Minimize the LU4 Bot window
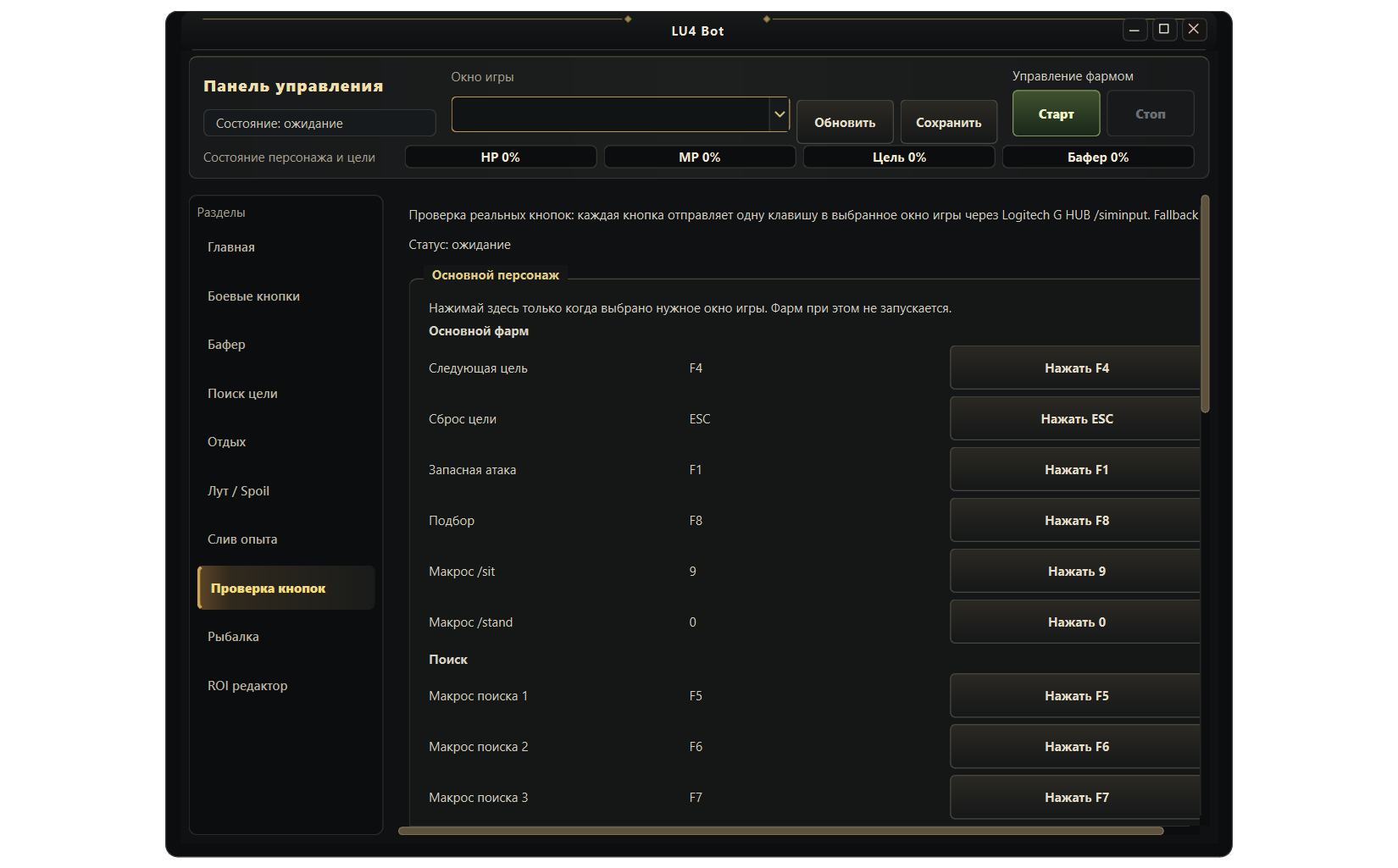This screenshot has height=868, width=1398. 1134,30
